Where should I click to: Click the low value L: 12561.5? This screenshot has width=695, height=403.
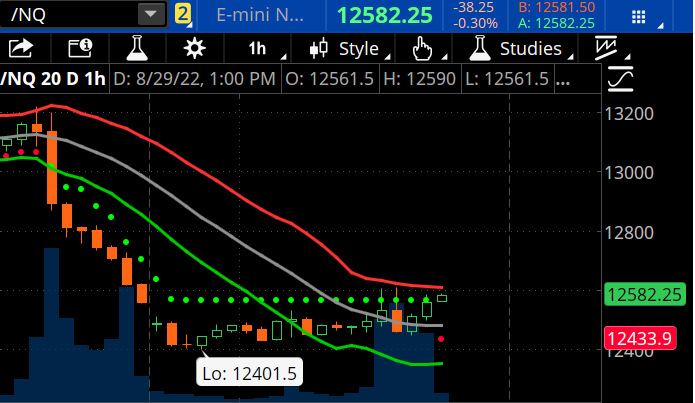[x=507, y=79]
